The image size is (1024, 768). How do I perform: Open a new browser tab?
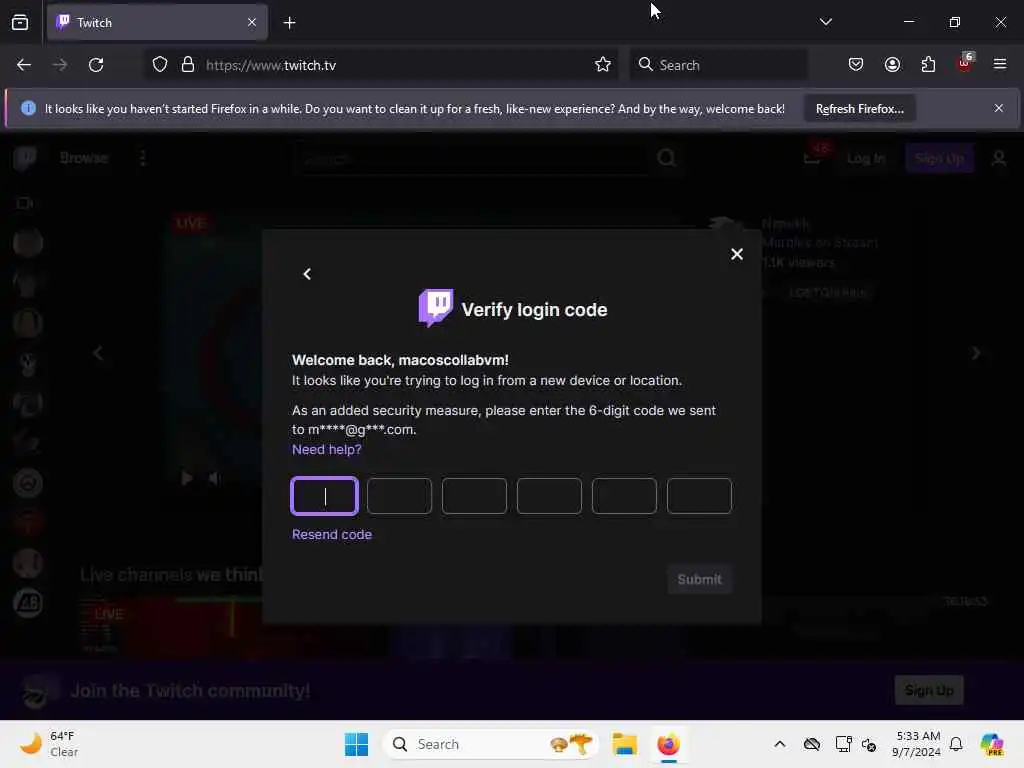[x=289, y=23]
